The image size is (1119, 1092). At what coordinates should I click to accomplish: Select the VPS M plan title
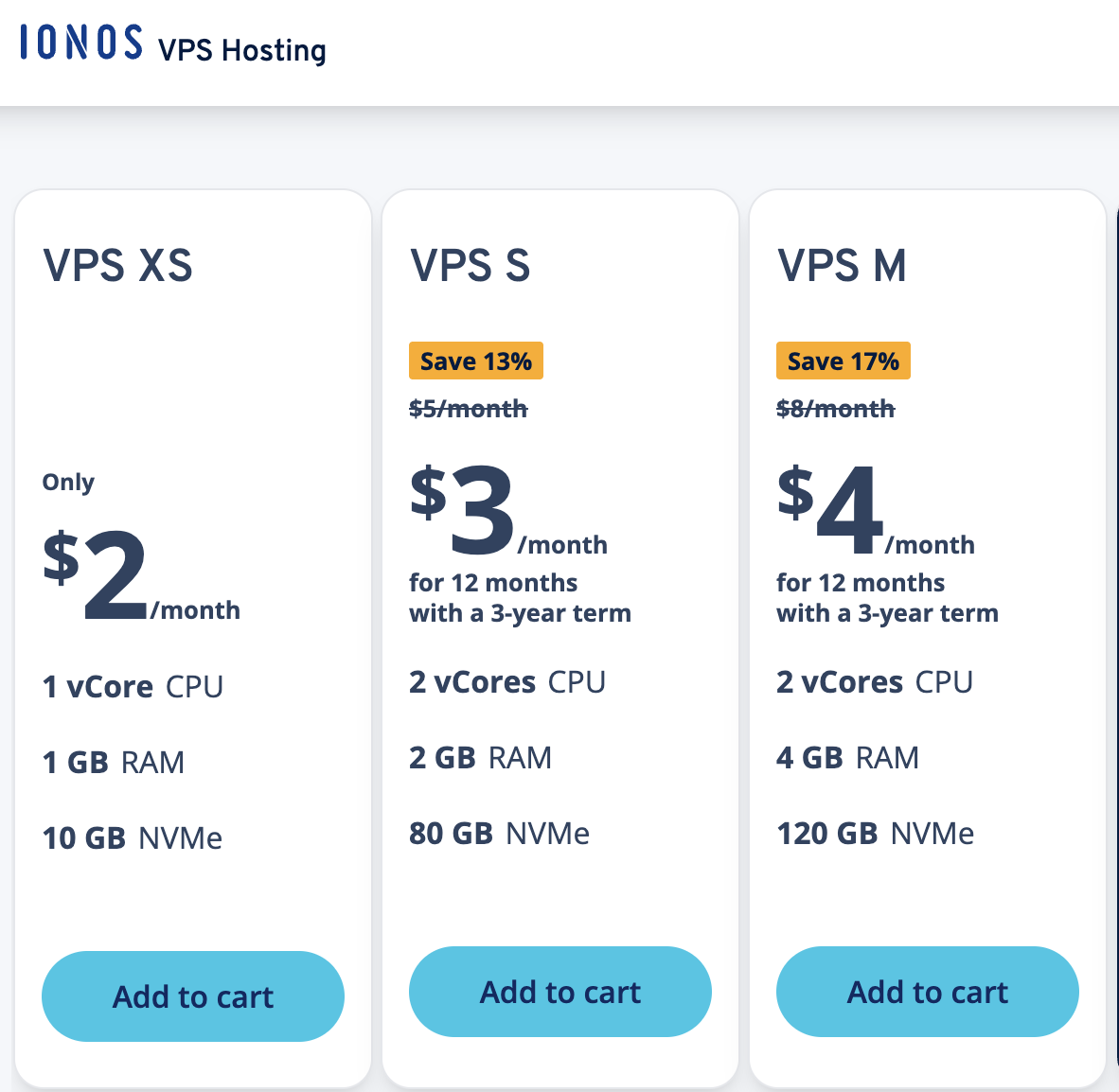(843, 266)
